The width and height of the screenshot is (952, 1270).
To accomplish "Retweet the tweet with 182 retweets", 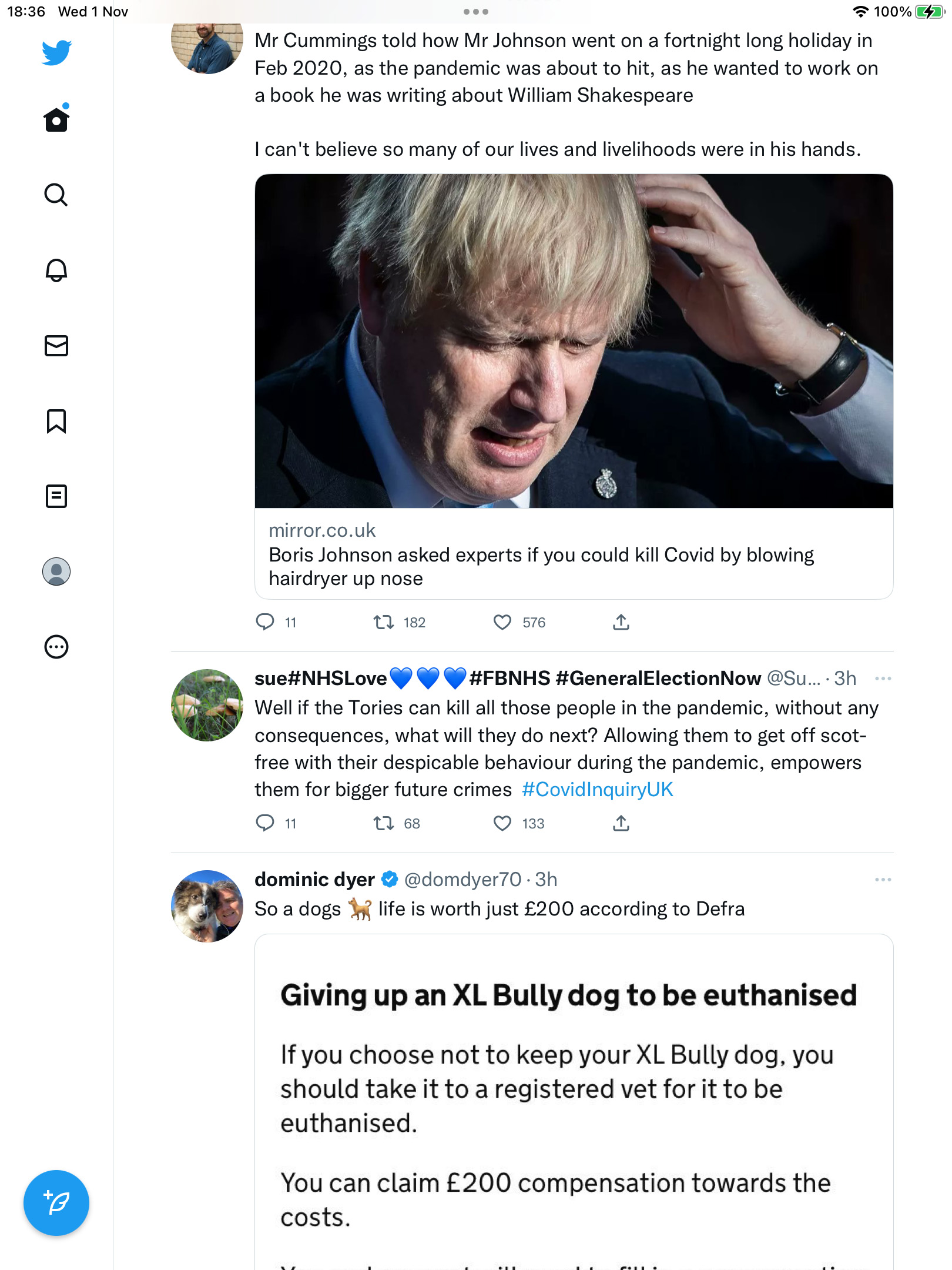I will (x=384, y=622).
